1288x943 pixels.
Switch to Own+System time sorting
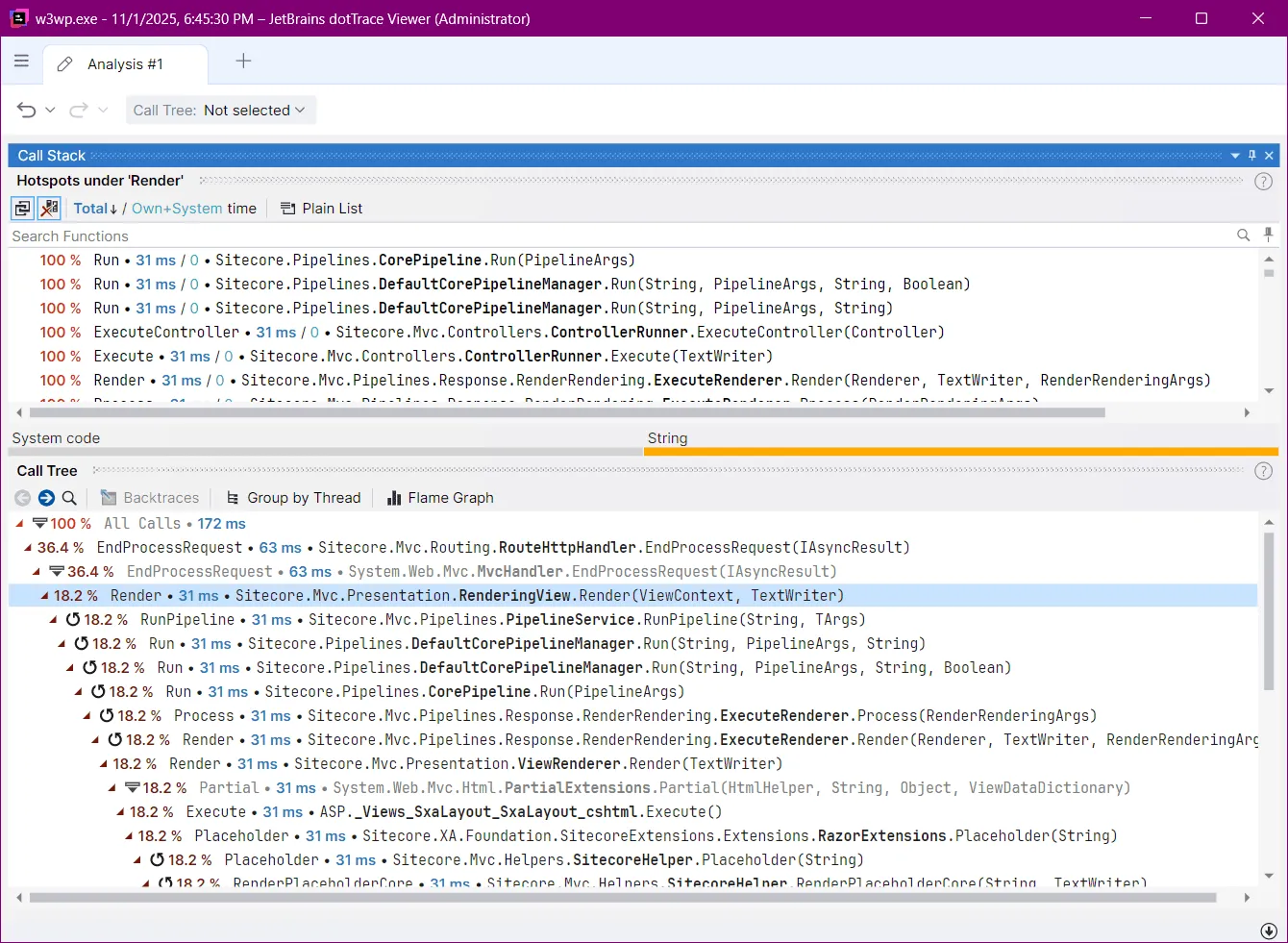tap(177, 209)
